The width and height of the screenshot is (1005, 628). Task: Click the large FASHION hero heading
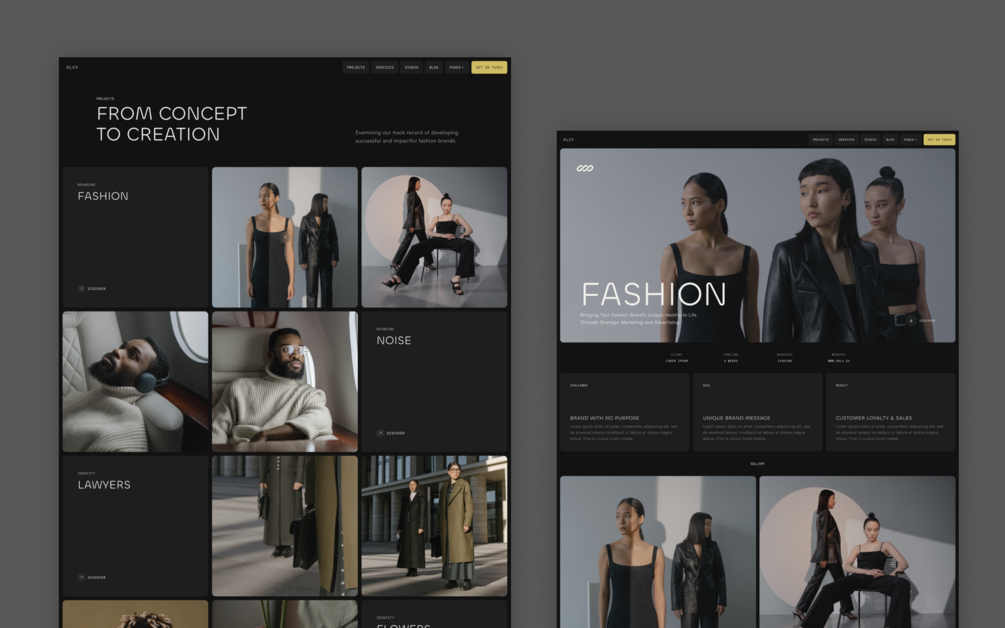pyautogui.click(x=654, y=295)
